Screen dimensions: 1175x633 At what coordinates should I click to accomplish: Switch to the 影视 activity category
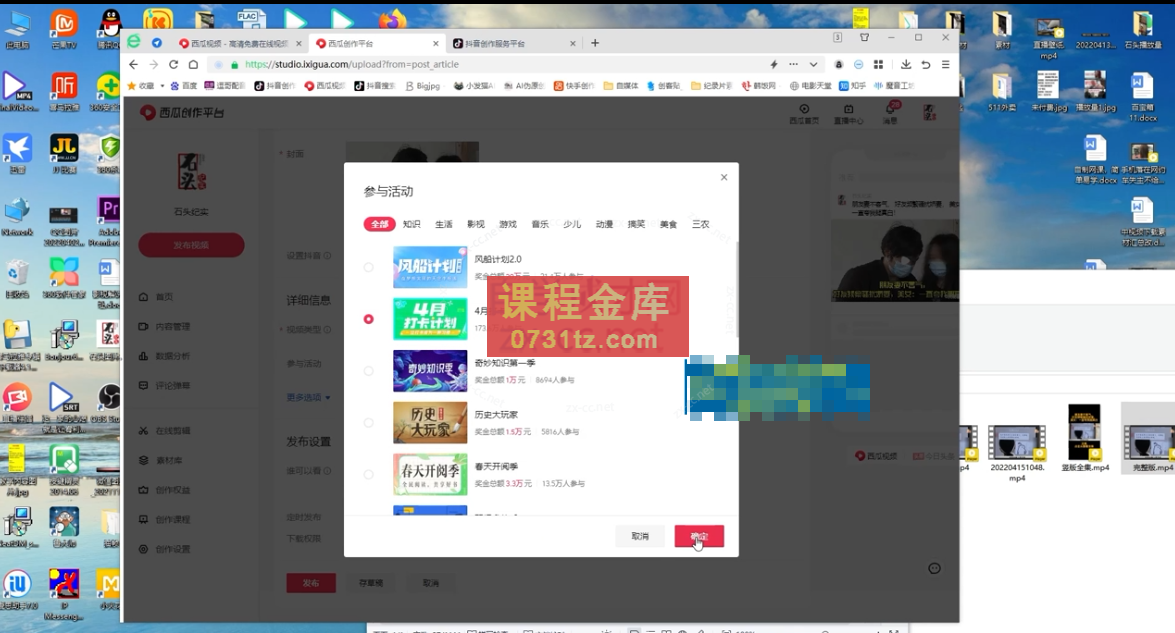(x=476, y=224)
